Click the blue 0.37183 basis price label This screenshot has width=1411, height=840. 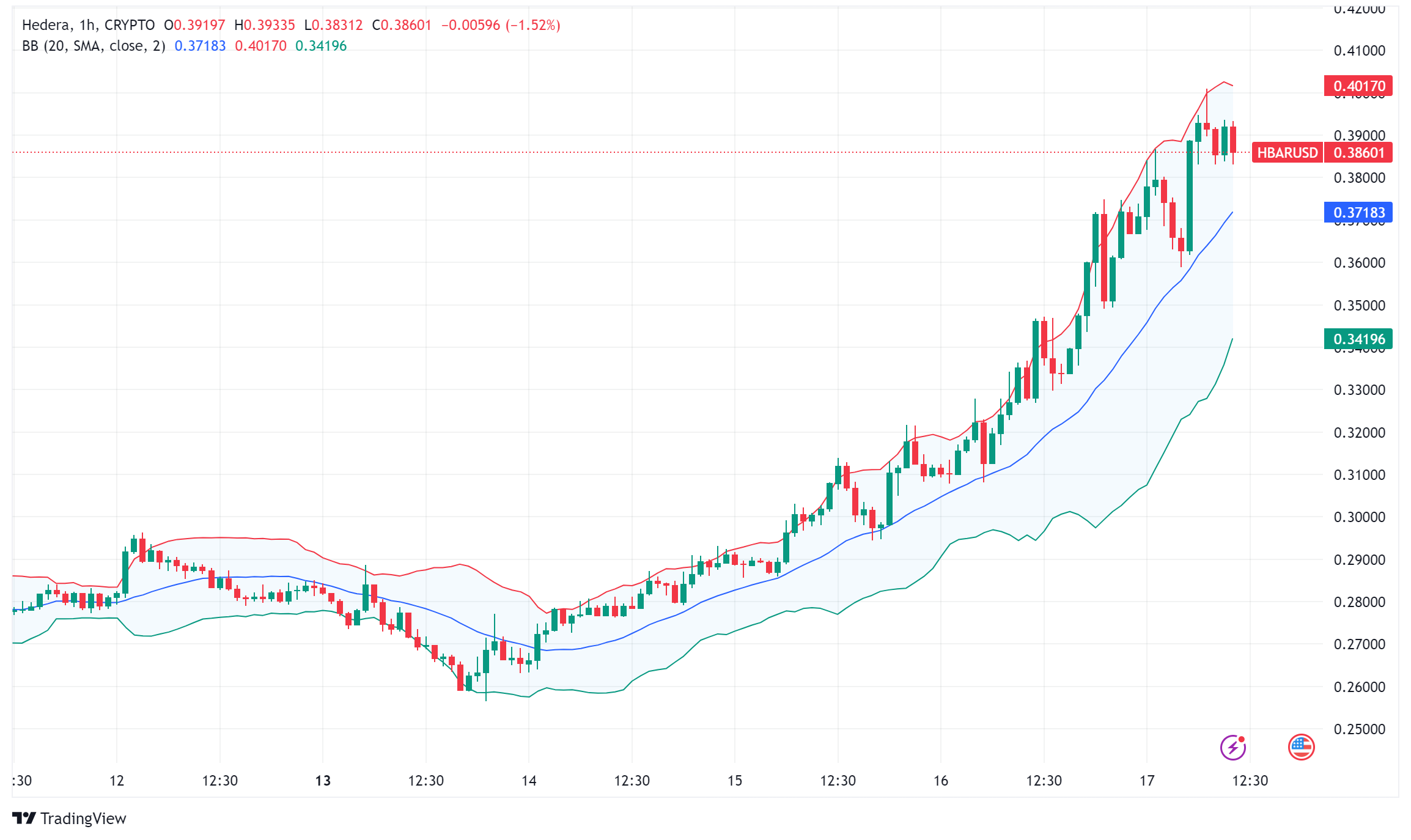click(1358, 212)
